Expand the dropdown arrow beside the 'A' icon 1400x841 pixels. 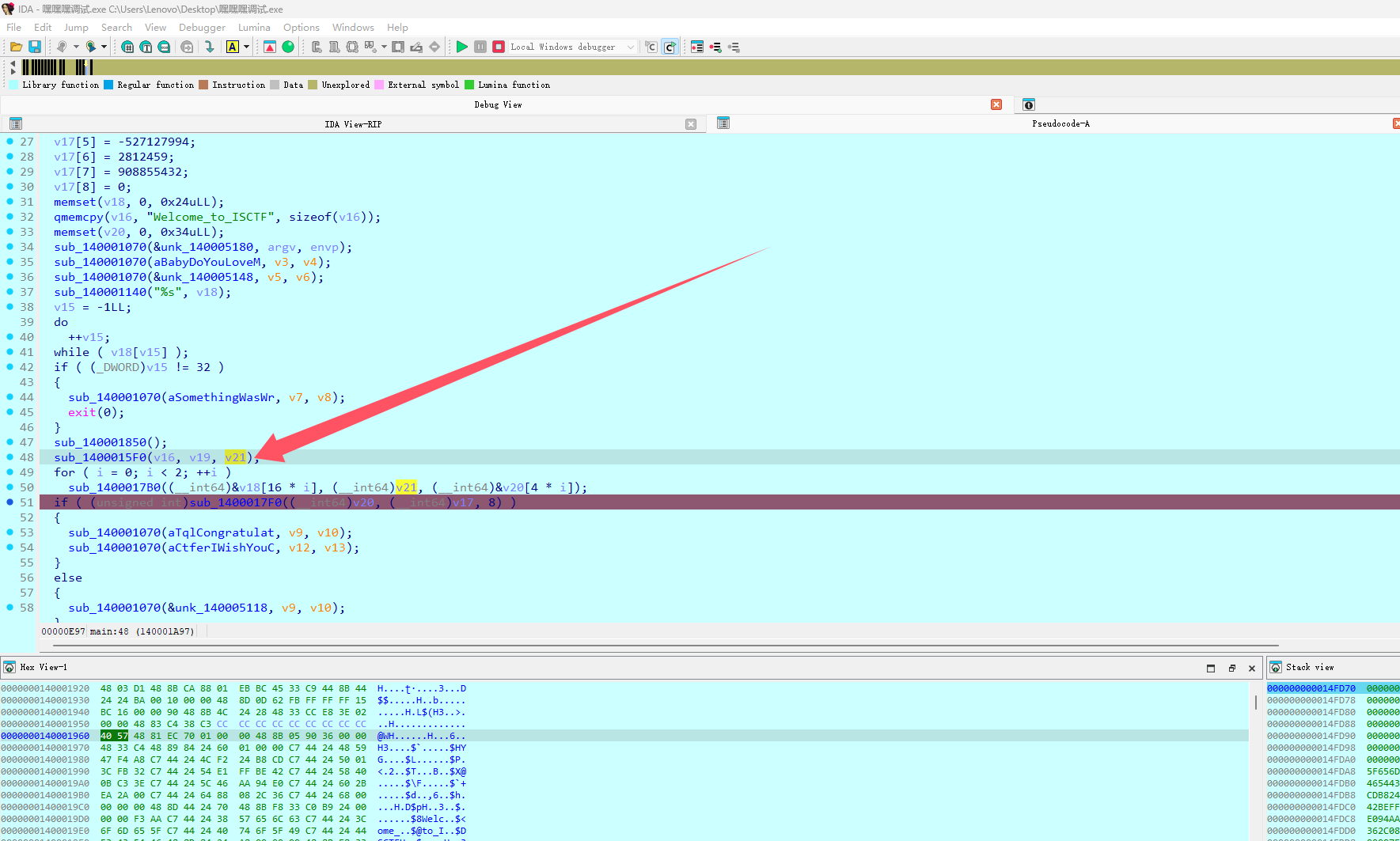[x=246, y=47]
